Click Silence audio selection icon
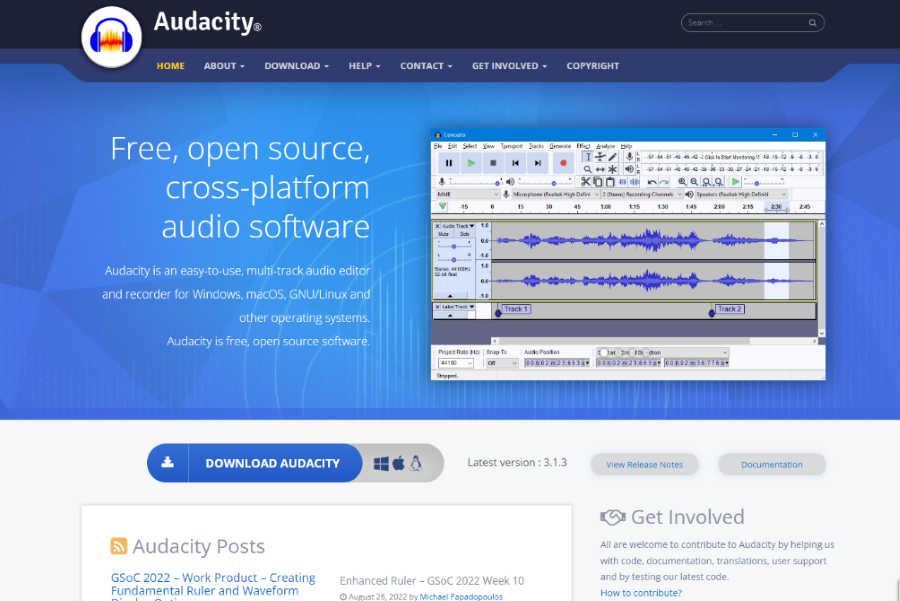The width and height of the screenshot is (900, 601). coord(634,182)
